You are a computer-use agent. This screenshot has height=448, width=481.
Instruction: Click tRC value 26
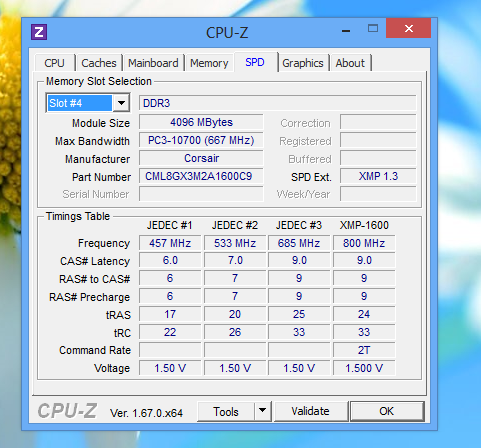235,332
